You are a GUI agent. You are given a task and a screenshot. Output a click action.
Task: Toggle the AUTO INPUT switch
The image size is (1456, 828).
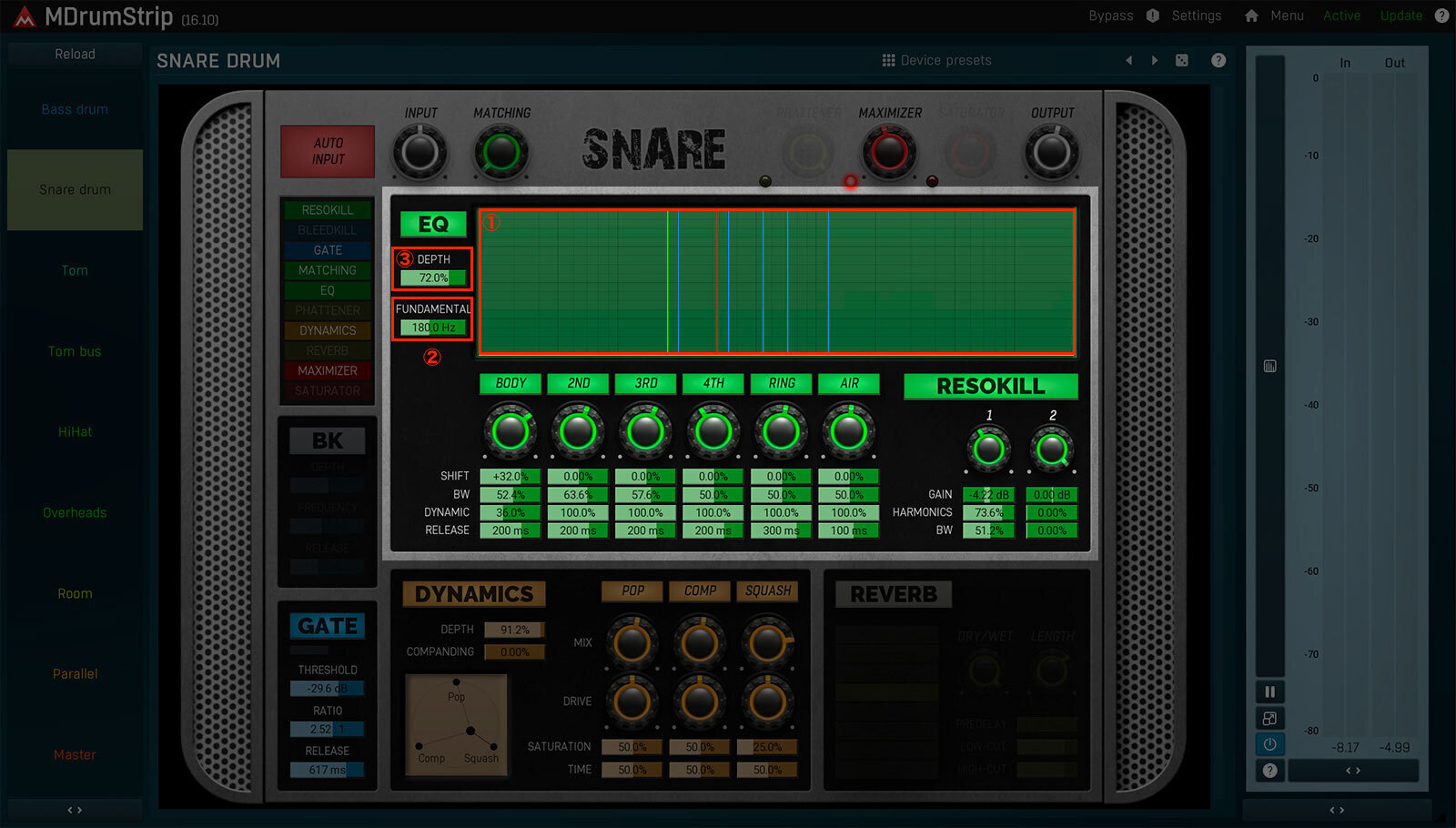pyautogui.click(x=327, y=150)
